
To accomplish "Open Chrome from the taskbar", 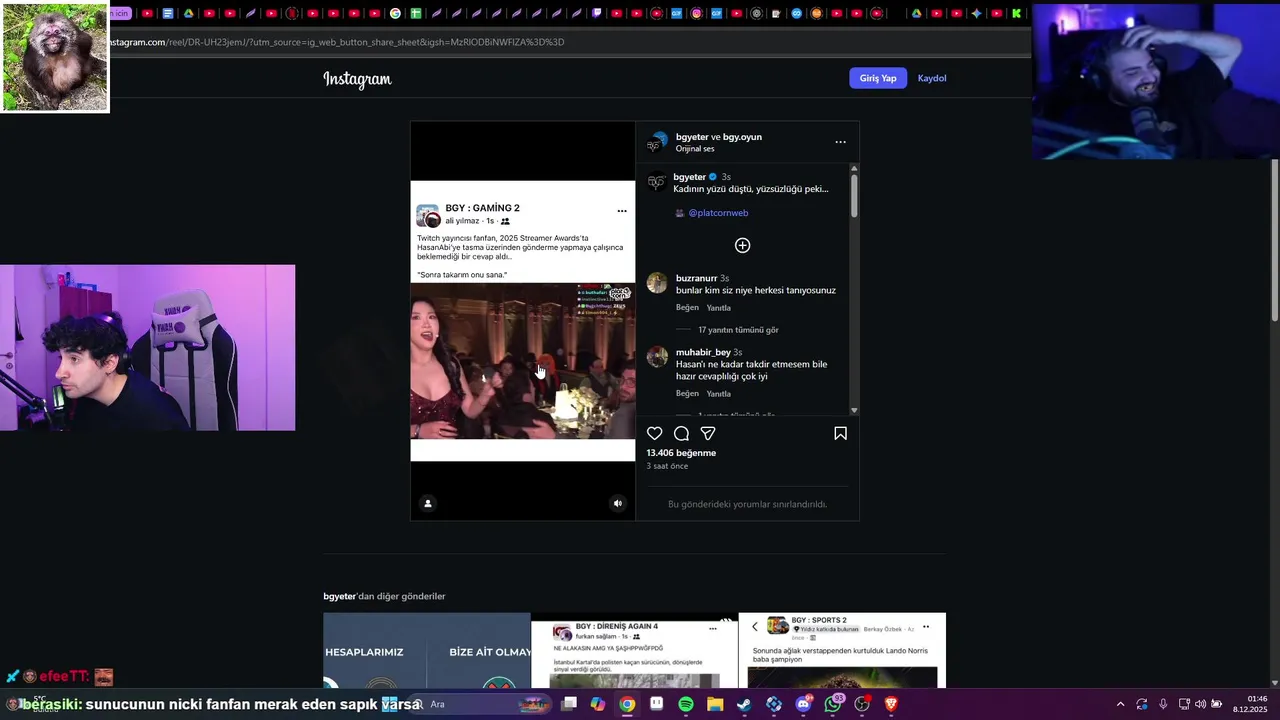I will tap(627, 704).
